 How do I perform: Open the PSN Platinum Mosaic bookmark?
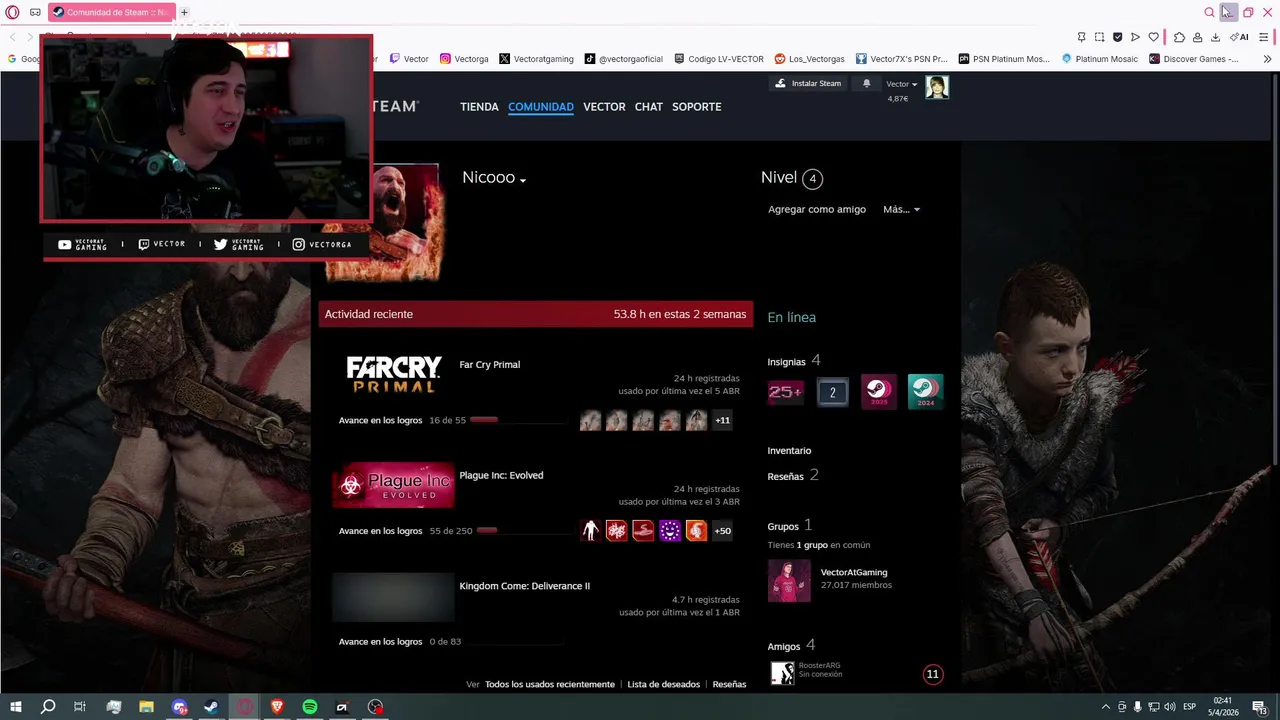1003,59
